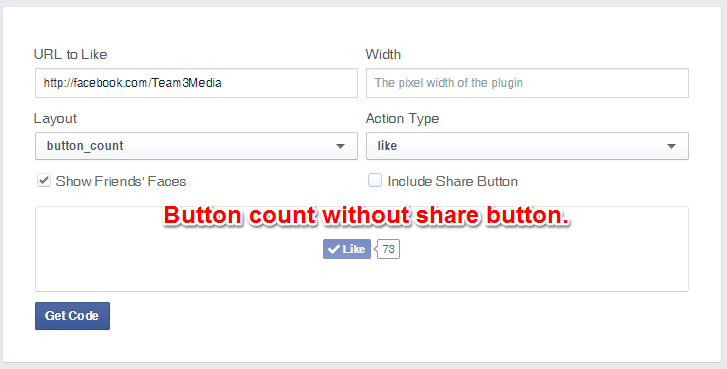Click the blue Like button in preview
The height and width of the screenshot is (369, 727).
[347, 249]
